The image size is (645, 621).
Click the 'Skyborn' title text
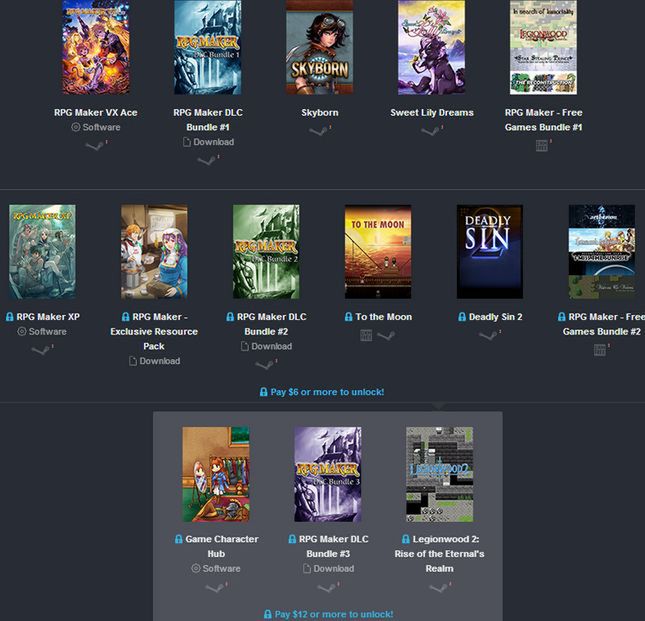pos(320,113)
